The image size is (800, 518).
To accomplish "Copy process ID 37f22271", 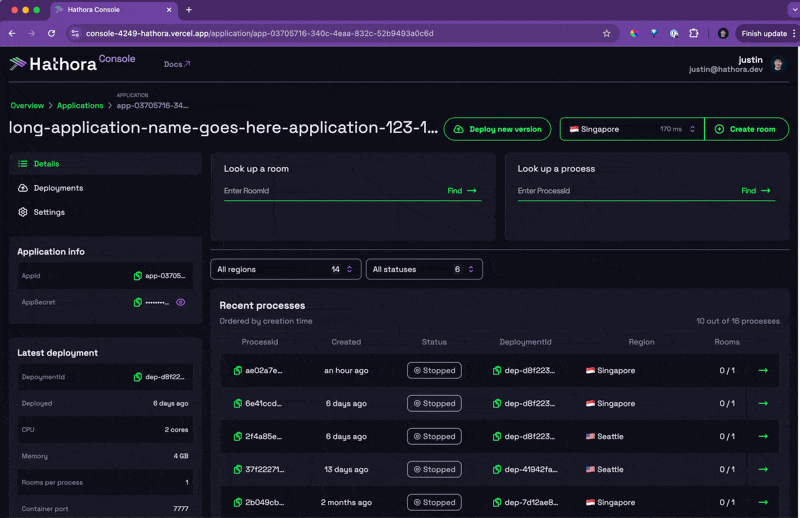I will pyautogui.click(x=237, y=470).
